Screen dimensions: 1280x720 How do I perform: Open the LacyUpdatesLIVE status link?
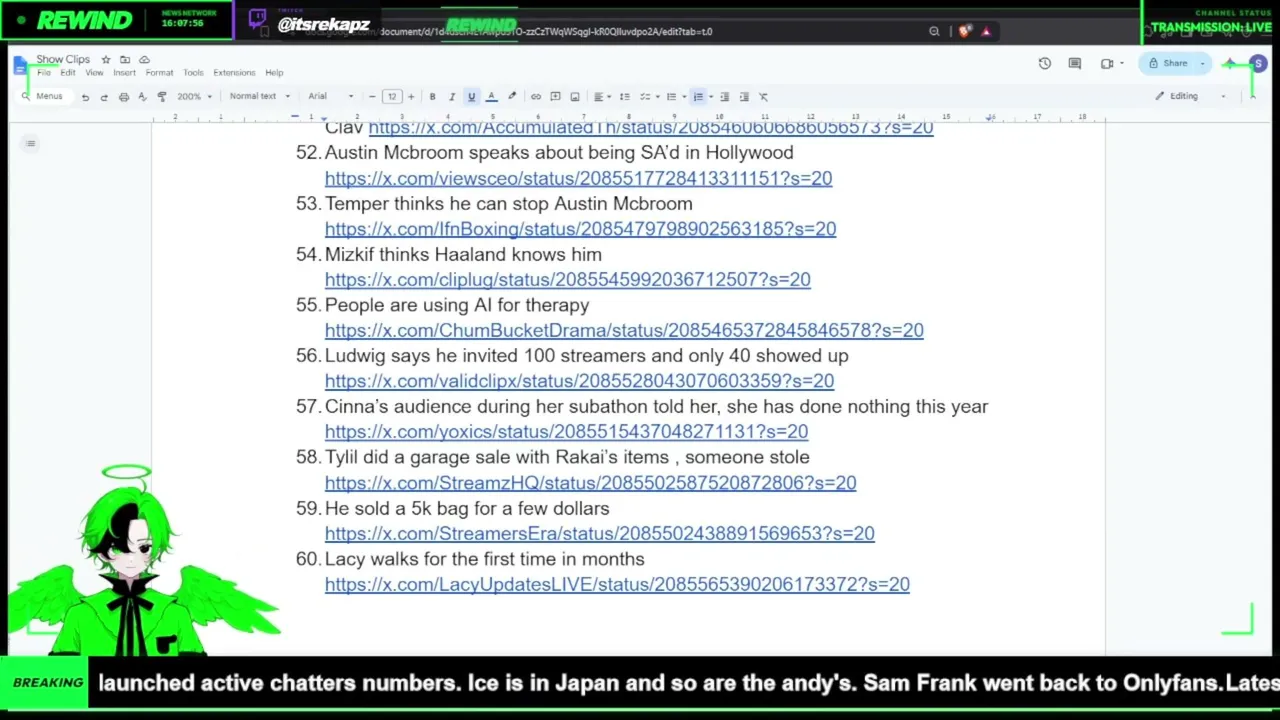click(x=617, y=584)
